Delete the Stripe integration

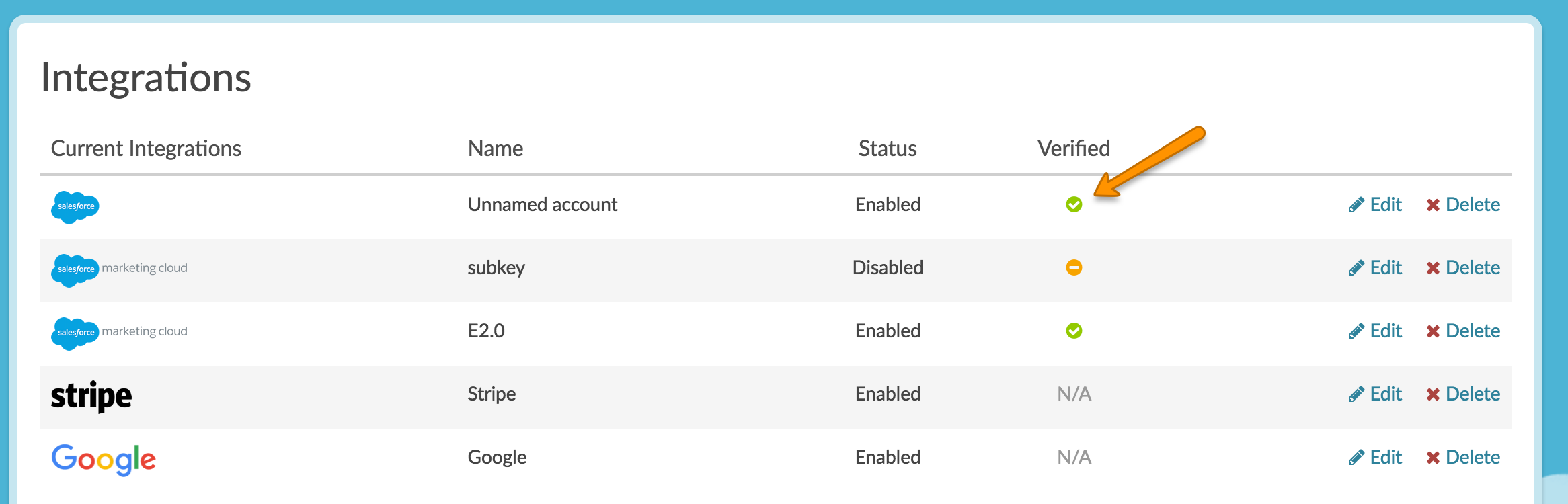pyautogui.click(x=1463, y=394)
